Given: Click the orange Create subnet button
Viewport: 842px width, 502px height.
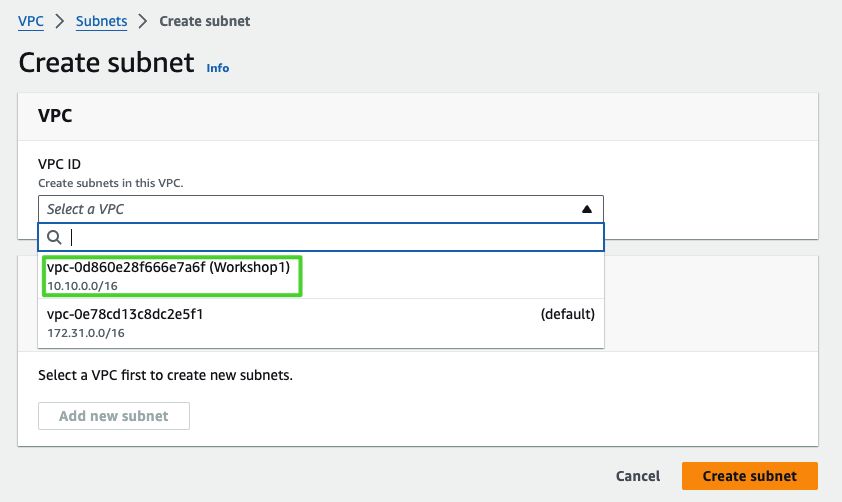Looking at the screenshot, I should (x=749, y=476).
